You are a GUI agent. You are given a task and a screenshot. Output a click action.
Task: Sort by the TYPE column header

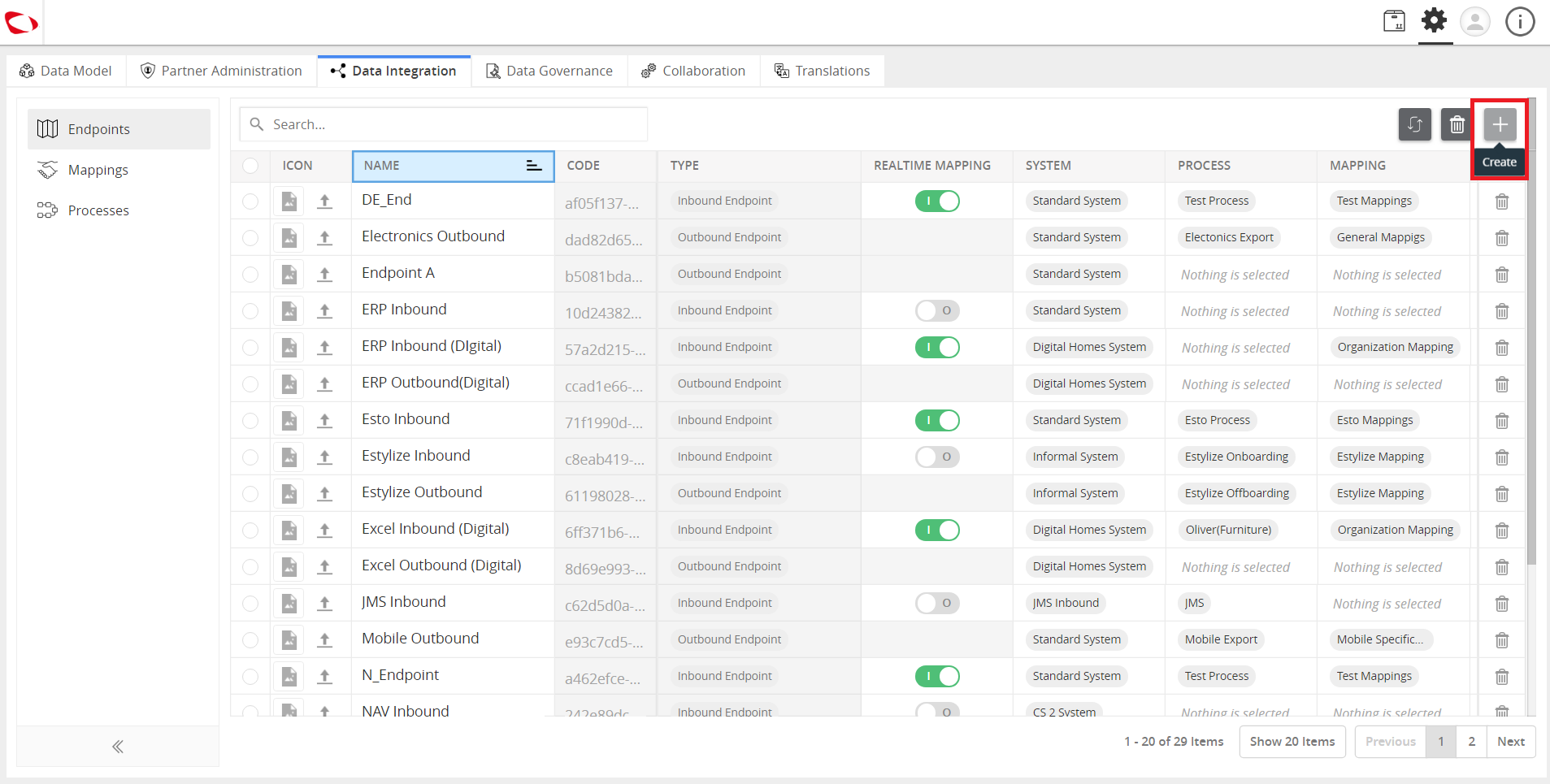click(x=759, y=166)
